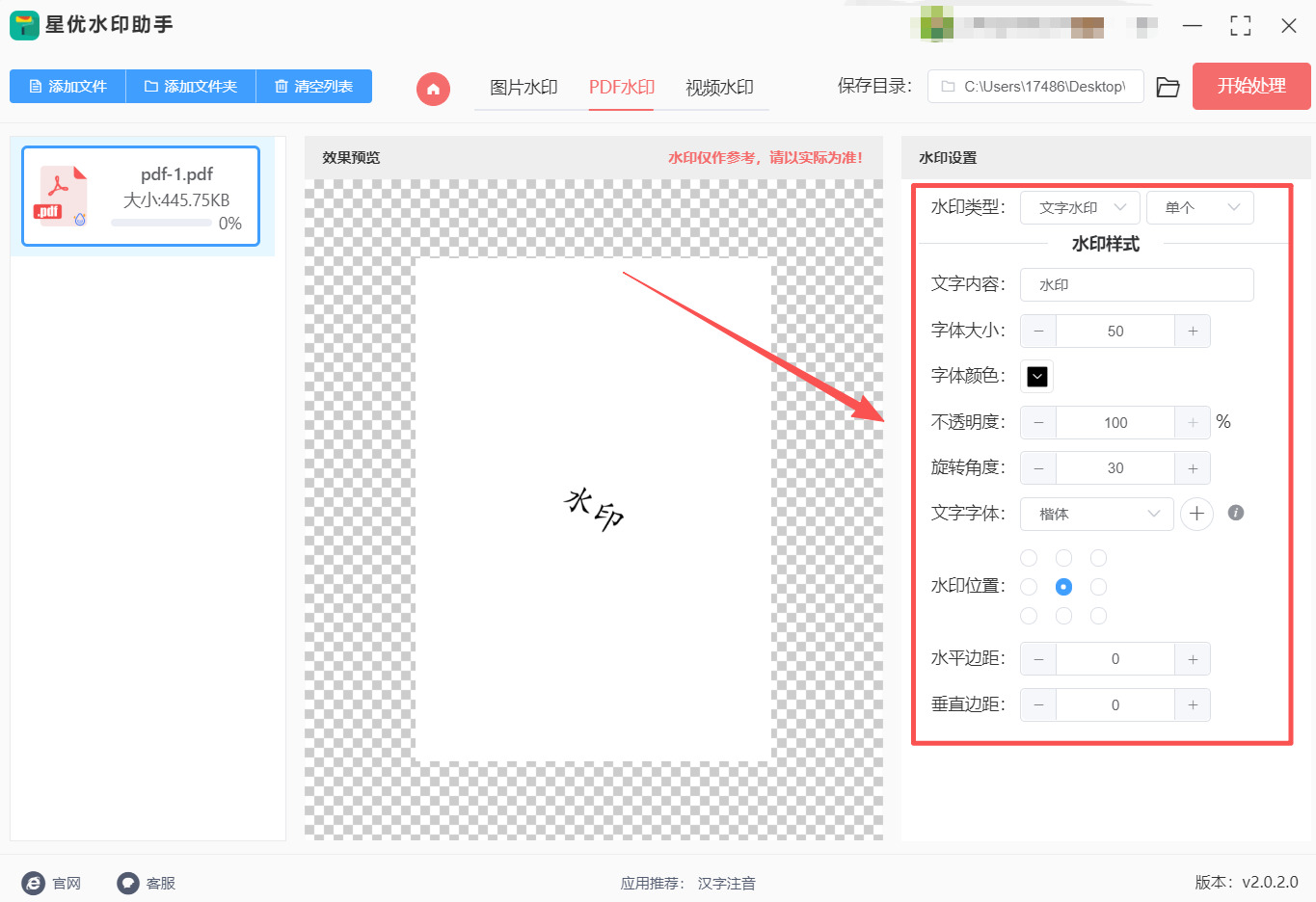Click the 清空列表 button
This screenshot has height=902, width=1316.
point(314,86)
